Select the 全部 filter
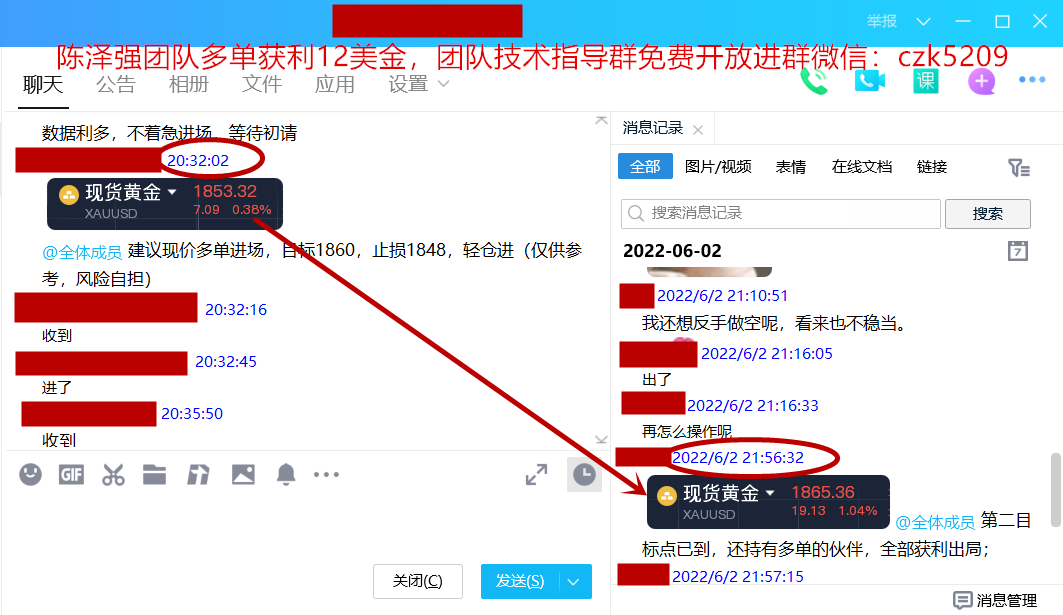 point(645,167)
